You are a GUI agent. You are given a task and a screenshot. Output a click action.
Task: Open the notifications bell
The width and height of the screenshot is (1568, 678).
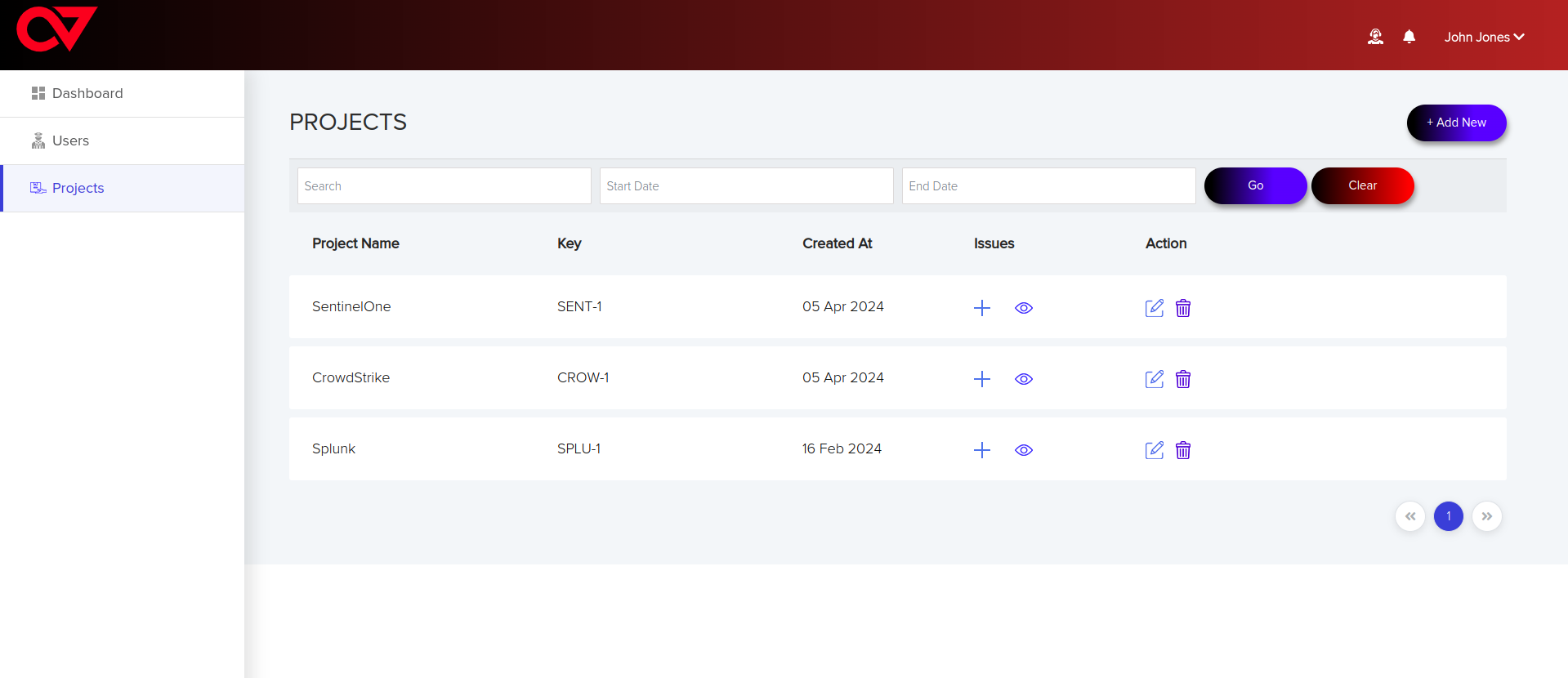1409,37
